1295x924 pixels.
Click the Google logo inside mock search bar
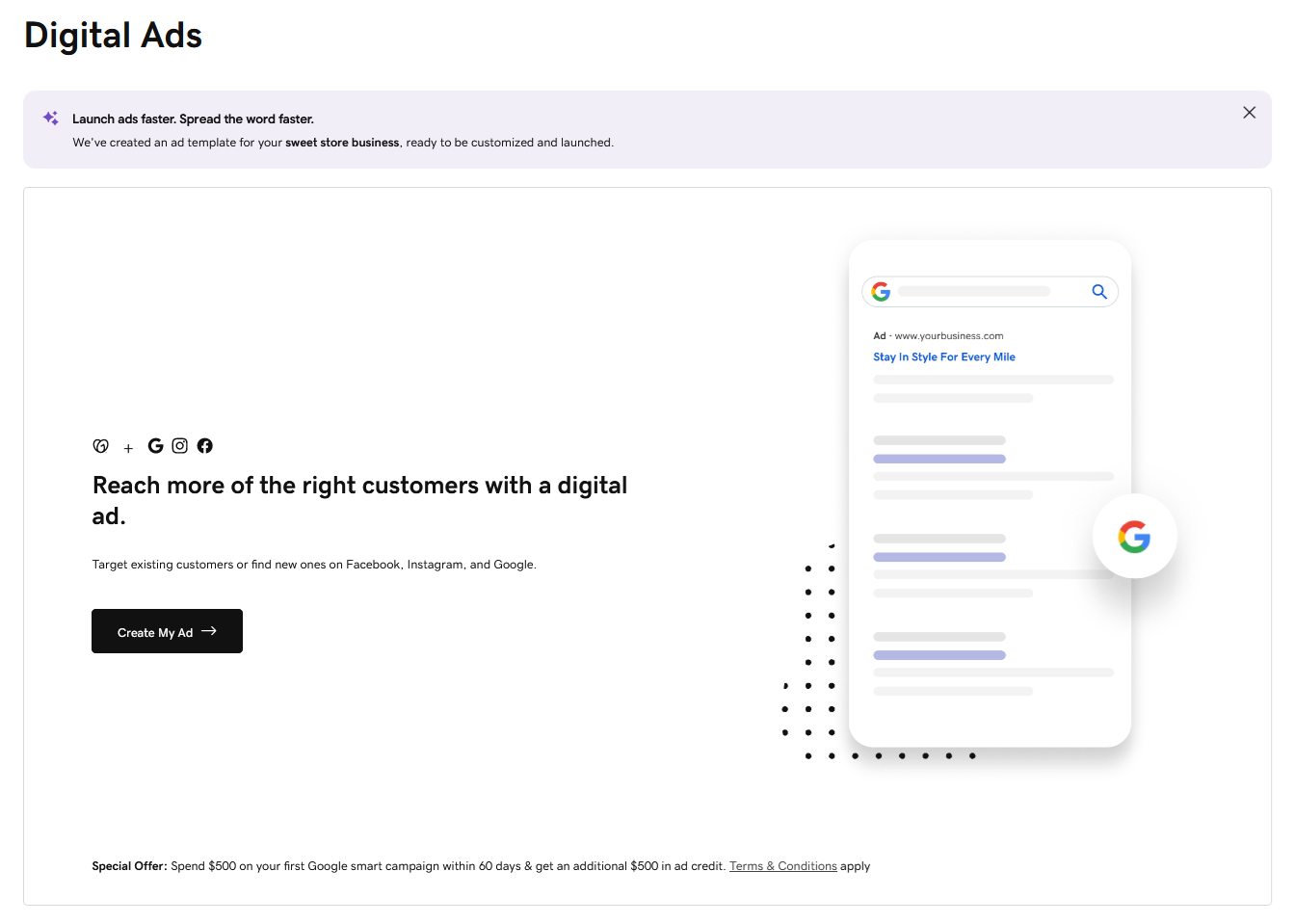click(881, 292)
